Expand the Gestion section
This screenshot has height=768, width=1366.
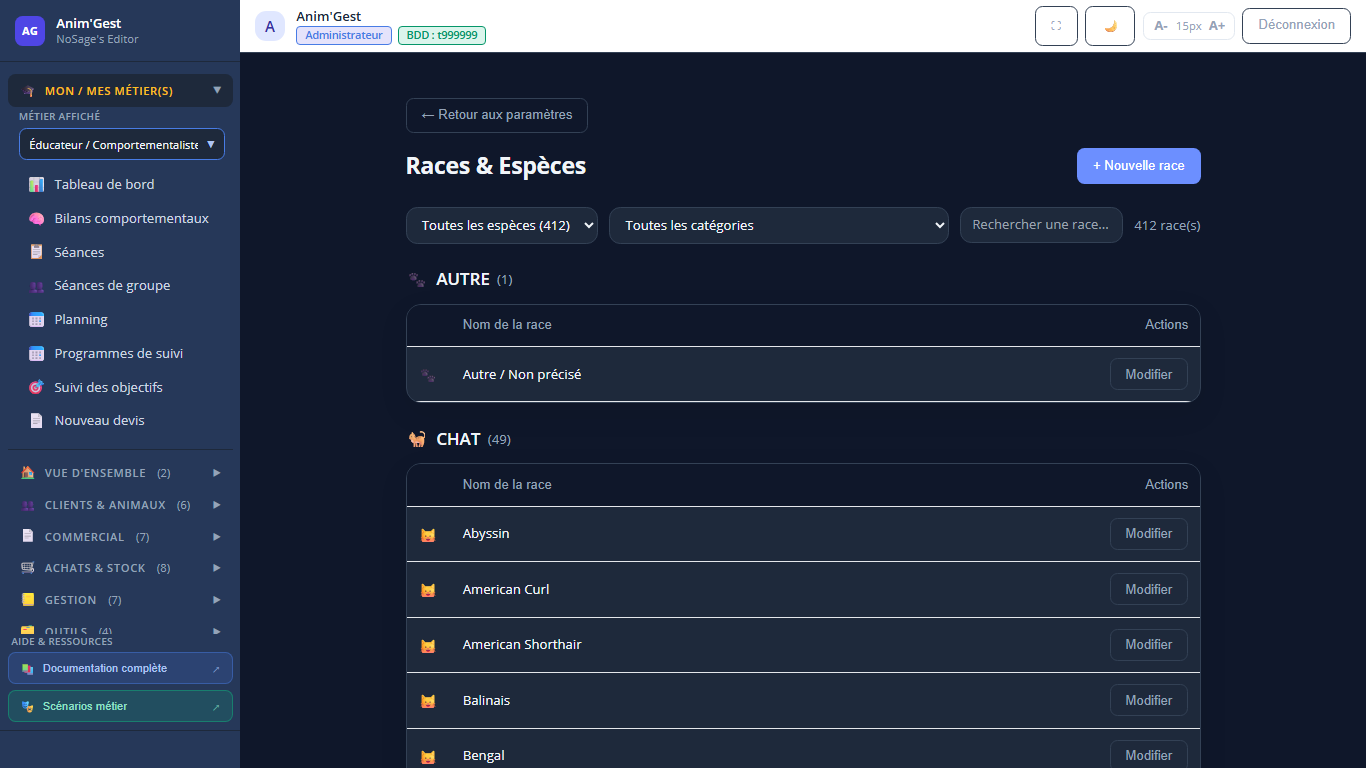(120, 600)
